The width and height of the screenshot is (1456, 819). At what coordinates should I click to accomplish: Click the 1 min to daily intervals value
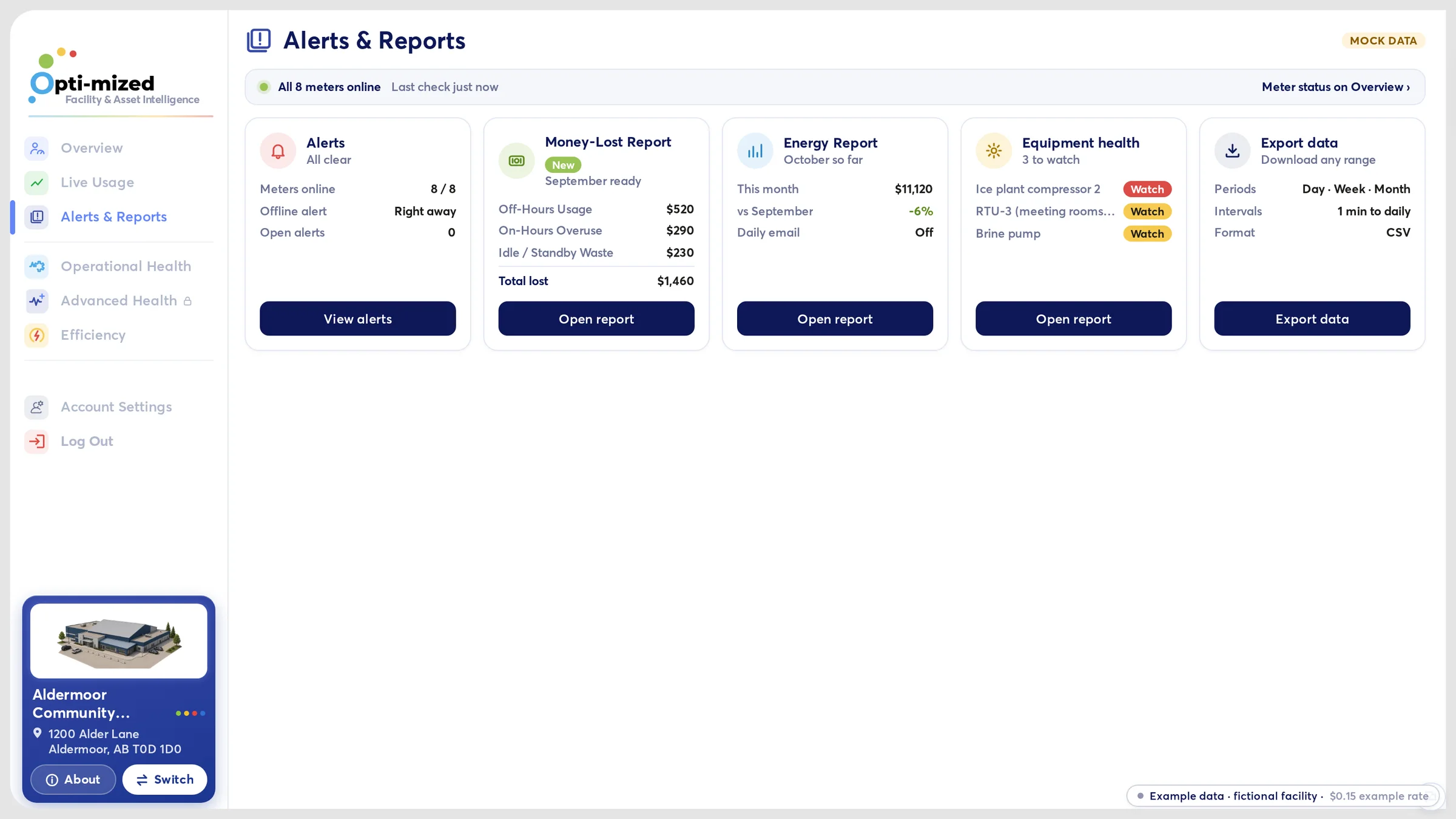[x=1373, y=211]
